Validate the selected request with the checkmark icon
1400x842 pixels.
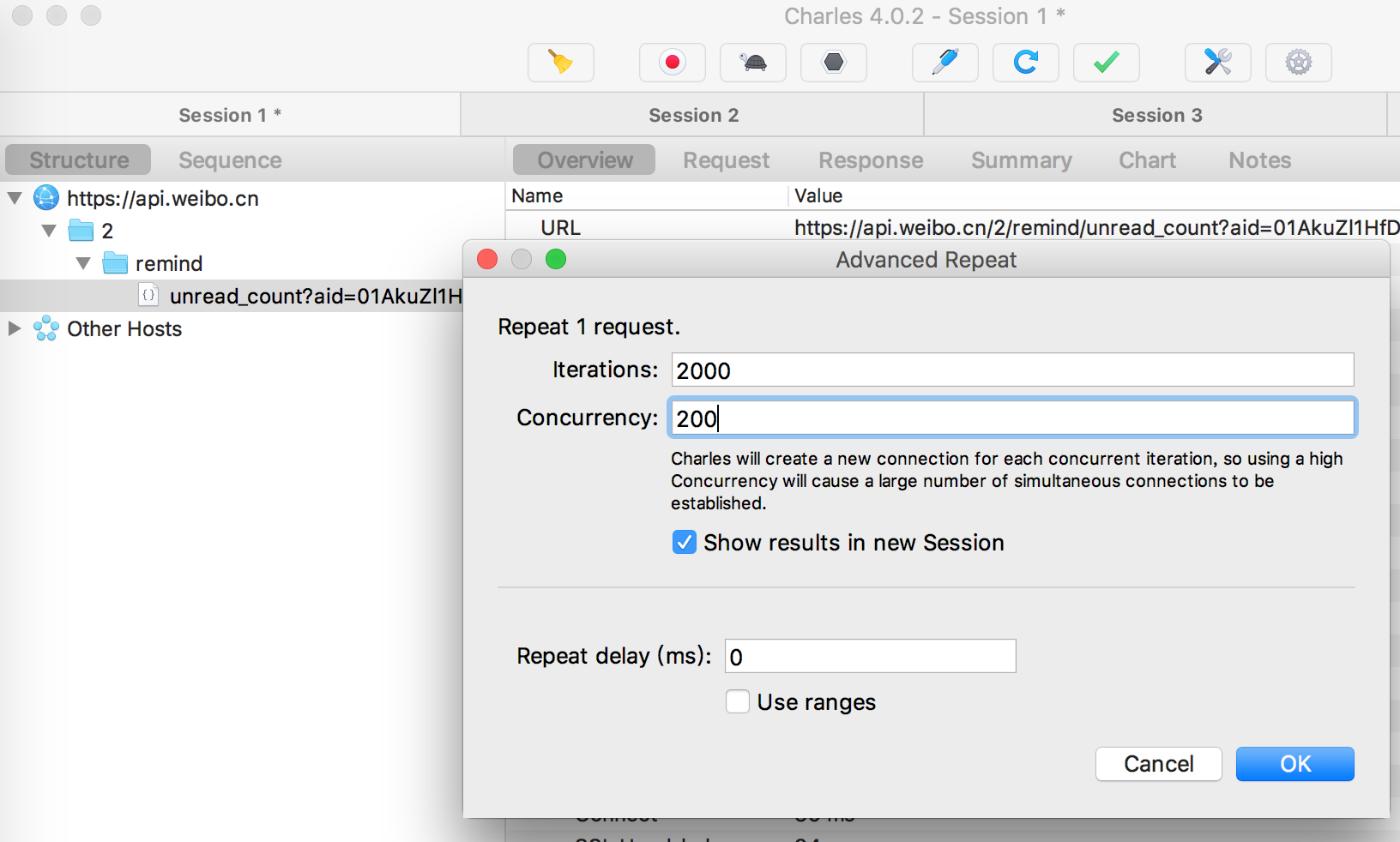1107,63
